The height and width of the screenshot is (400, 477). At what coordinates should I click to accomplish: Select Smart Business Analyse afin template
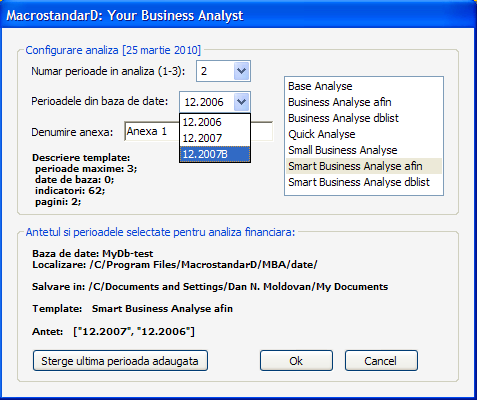pyautogui.click(x=364, y=166)
